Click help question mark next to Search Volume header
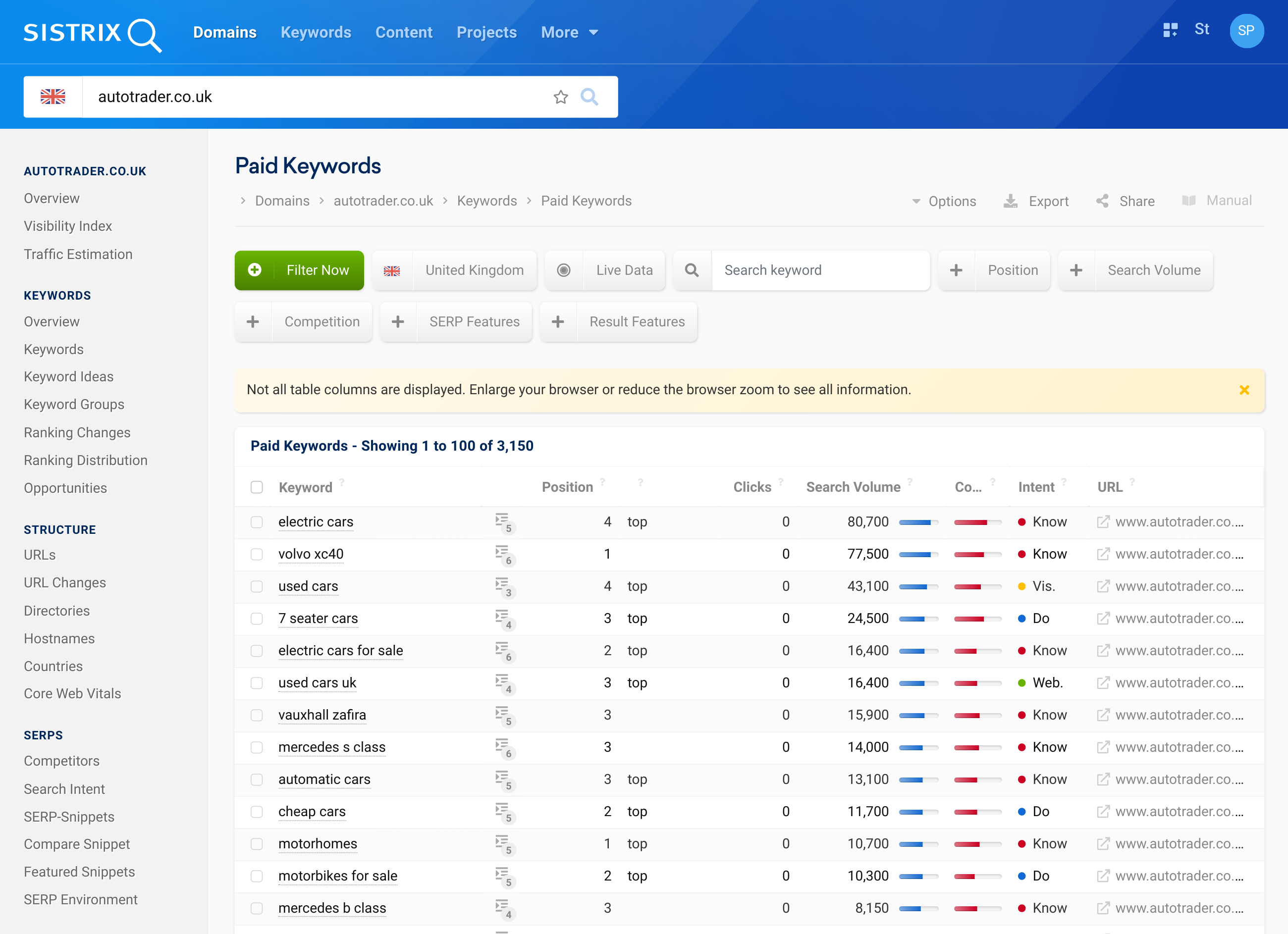The width and height of the screenshot is (1288, 934). 910,482
